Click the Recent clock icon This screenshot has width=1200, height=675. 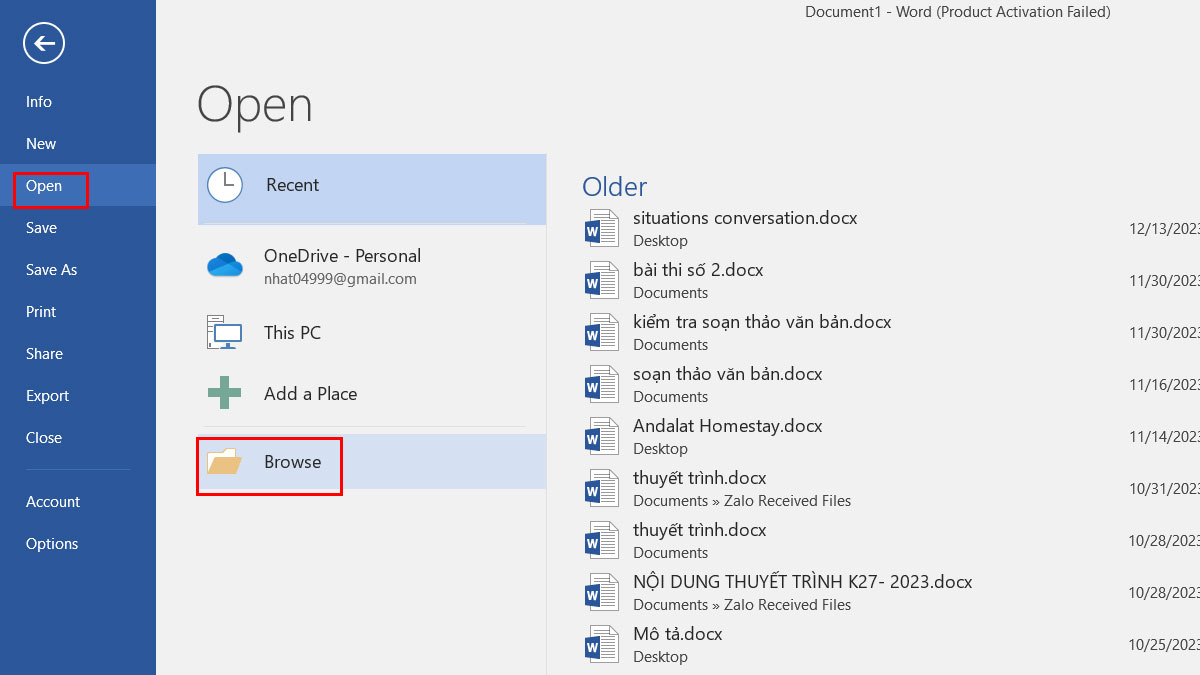coord(225,185)
